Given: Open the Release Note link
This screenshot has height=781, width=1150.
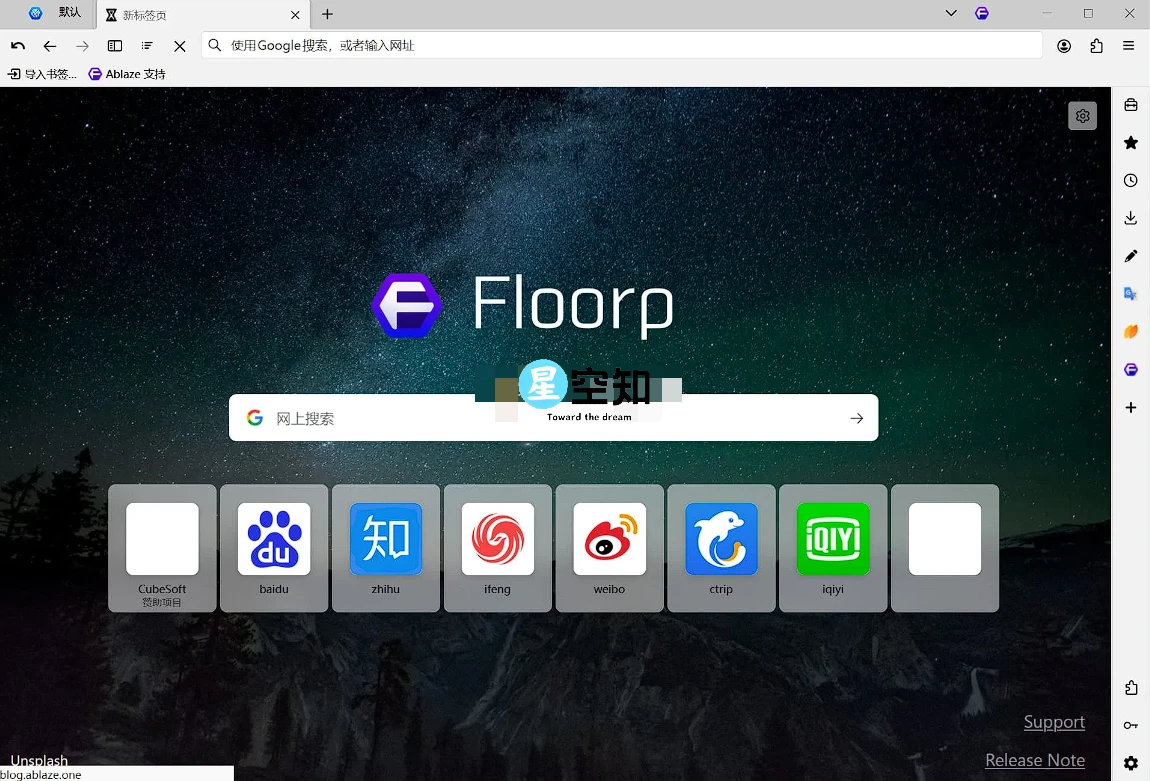Looking at the screenshot, I should point(1035,760).
